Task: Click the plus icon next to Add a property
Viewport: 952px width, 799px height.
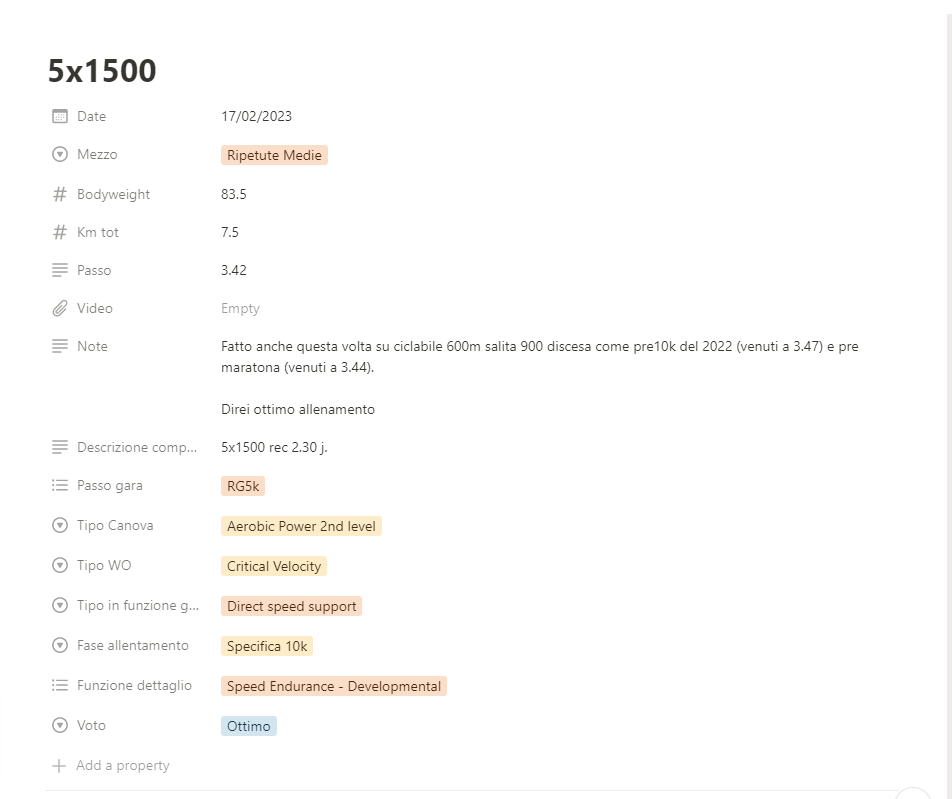Action: 59,766
